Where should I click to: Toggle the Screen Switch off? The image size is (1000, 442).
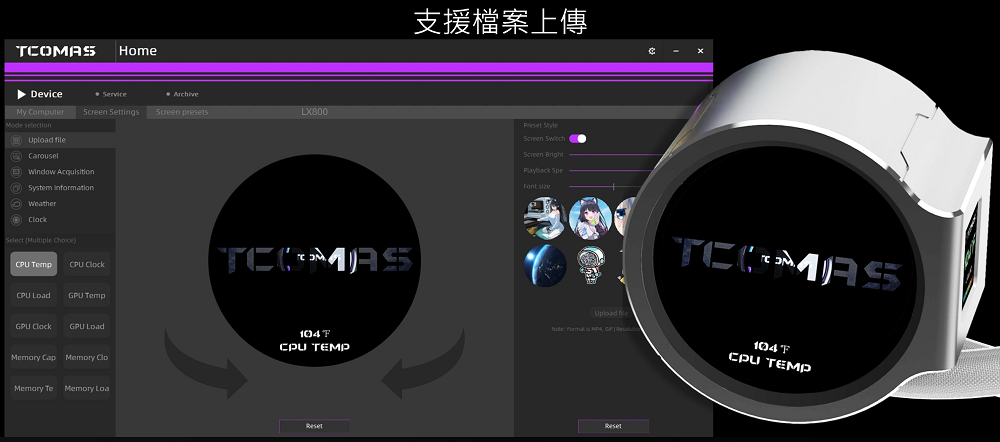pyautogui.click(x=577, y=139)
